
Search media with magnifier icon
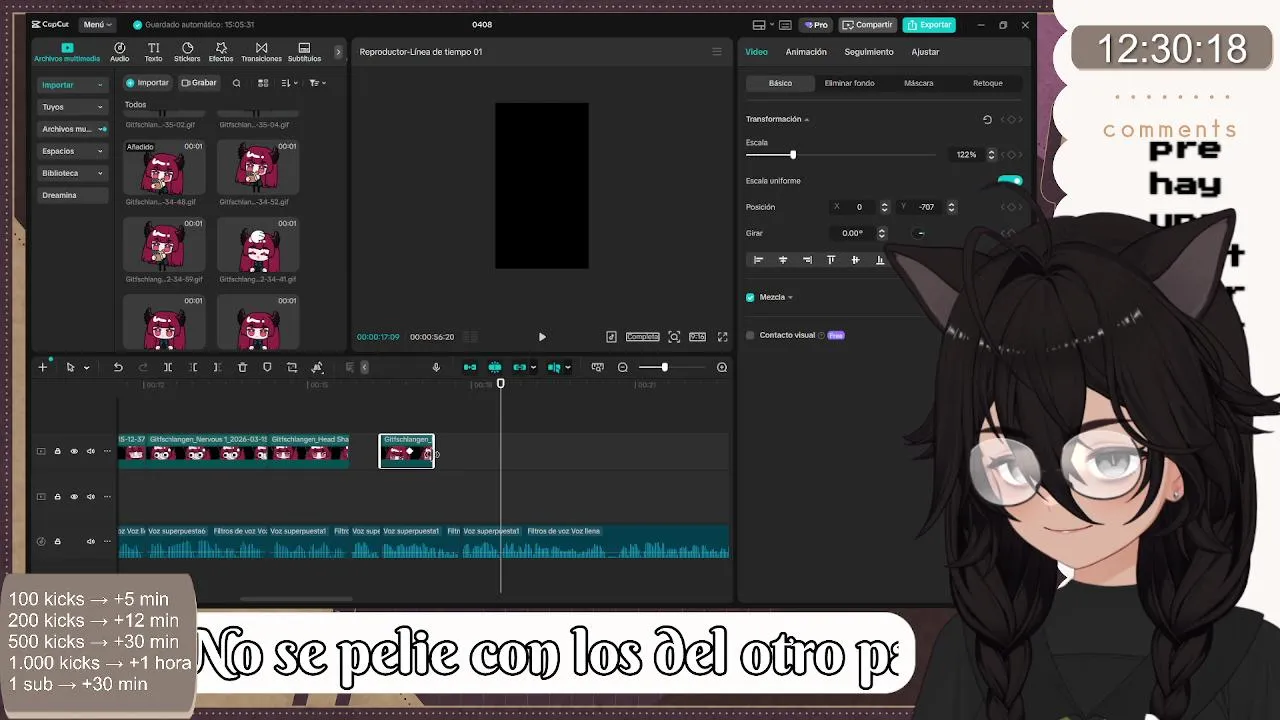(236, 83)
